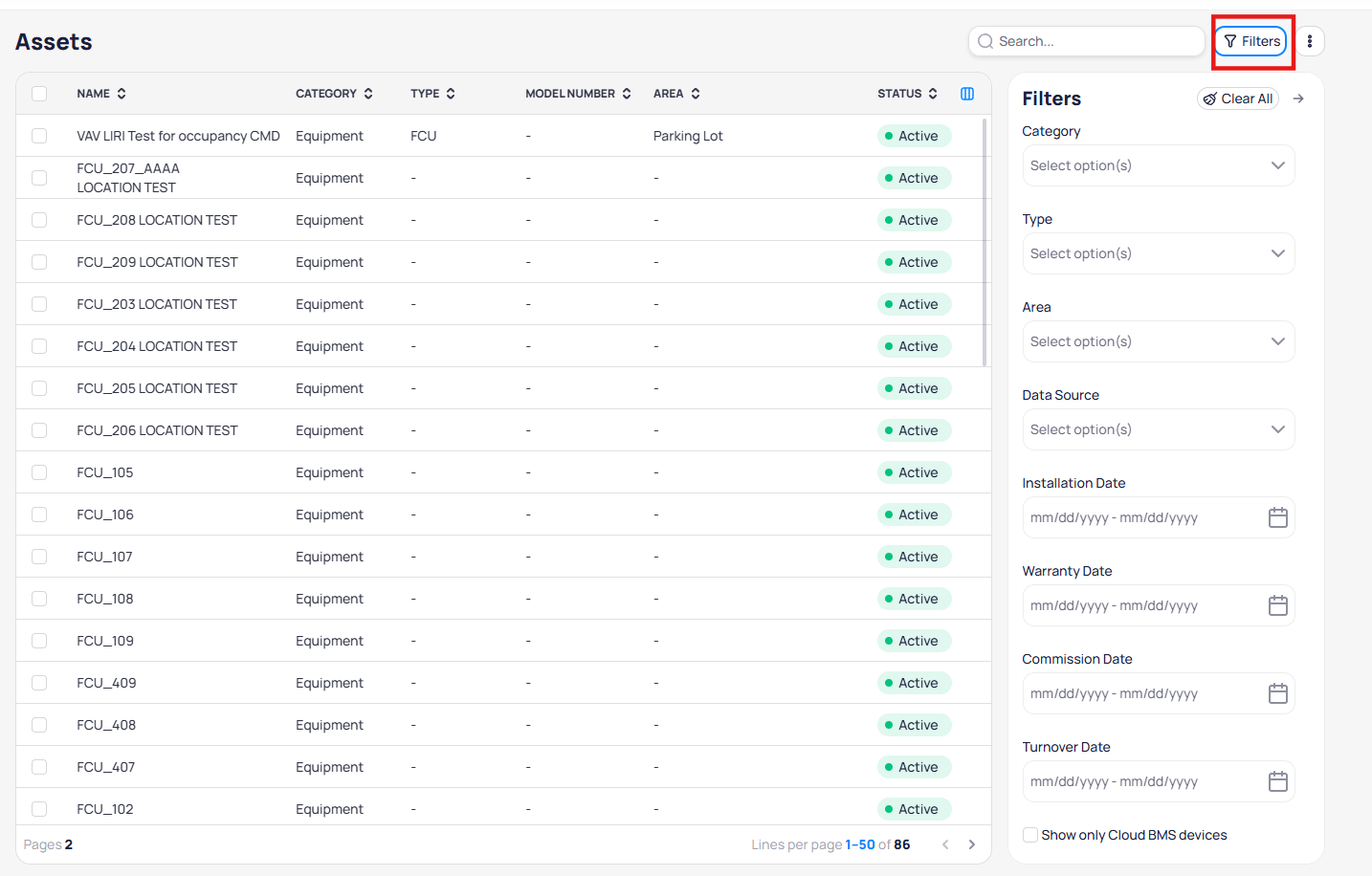This screenshot has width=1372, height=876.
Task: Open the Data Source filter dropdown
Action: pyautogui.click(x=1158, y=429)
